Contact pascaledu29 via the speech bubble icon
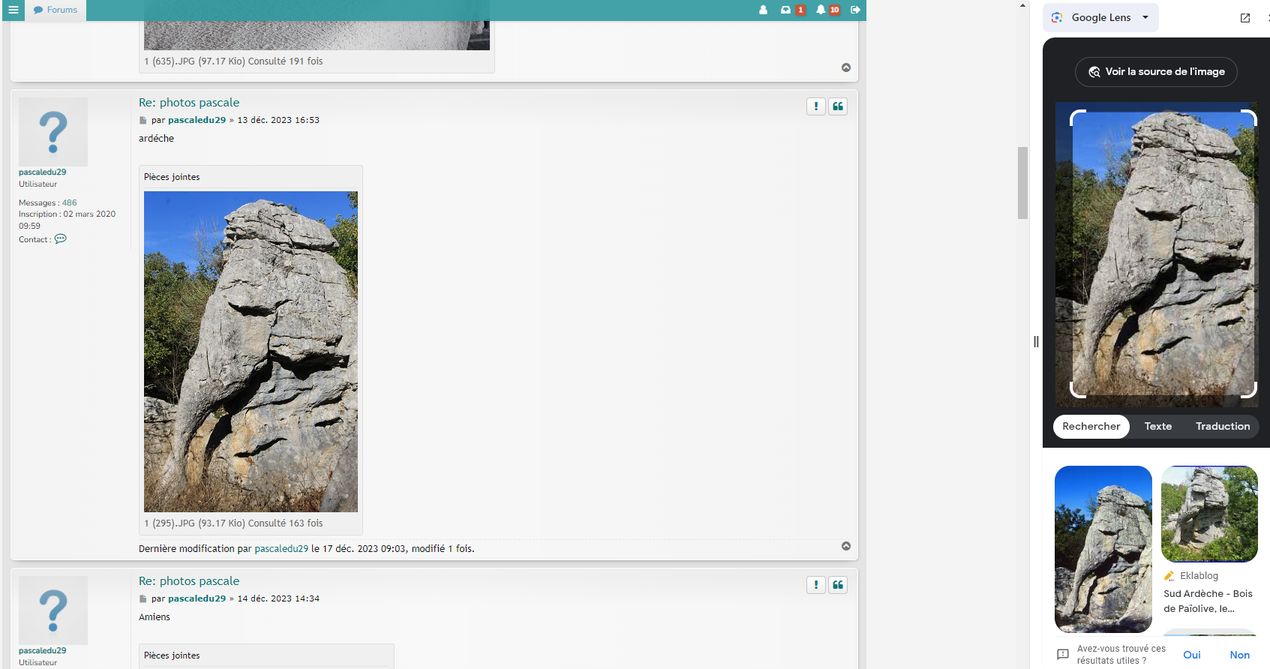The image size is (1270, 669). pyautogui.click(x=60, y=239)
